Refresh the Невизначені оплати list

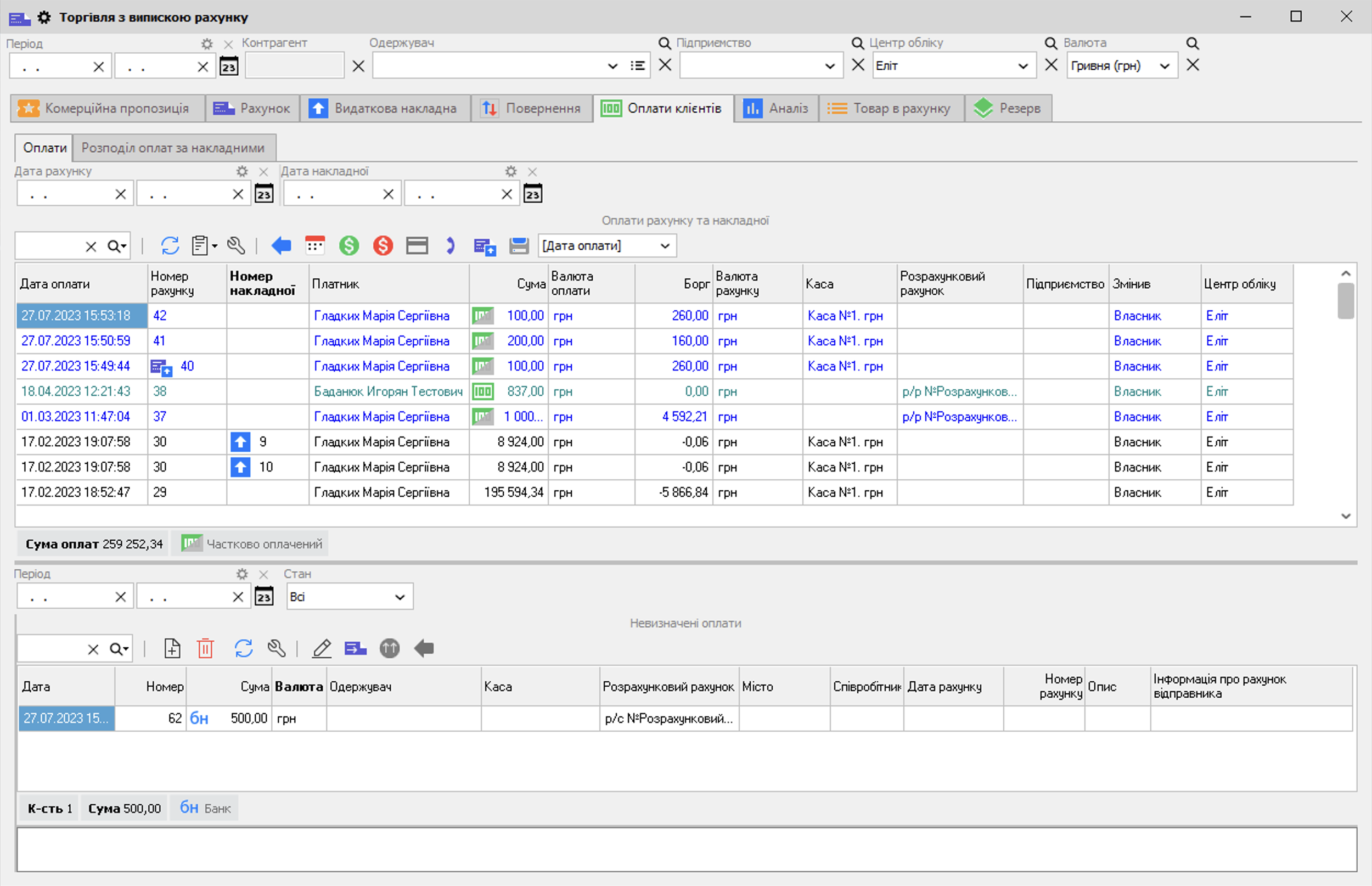point(244,649)
